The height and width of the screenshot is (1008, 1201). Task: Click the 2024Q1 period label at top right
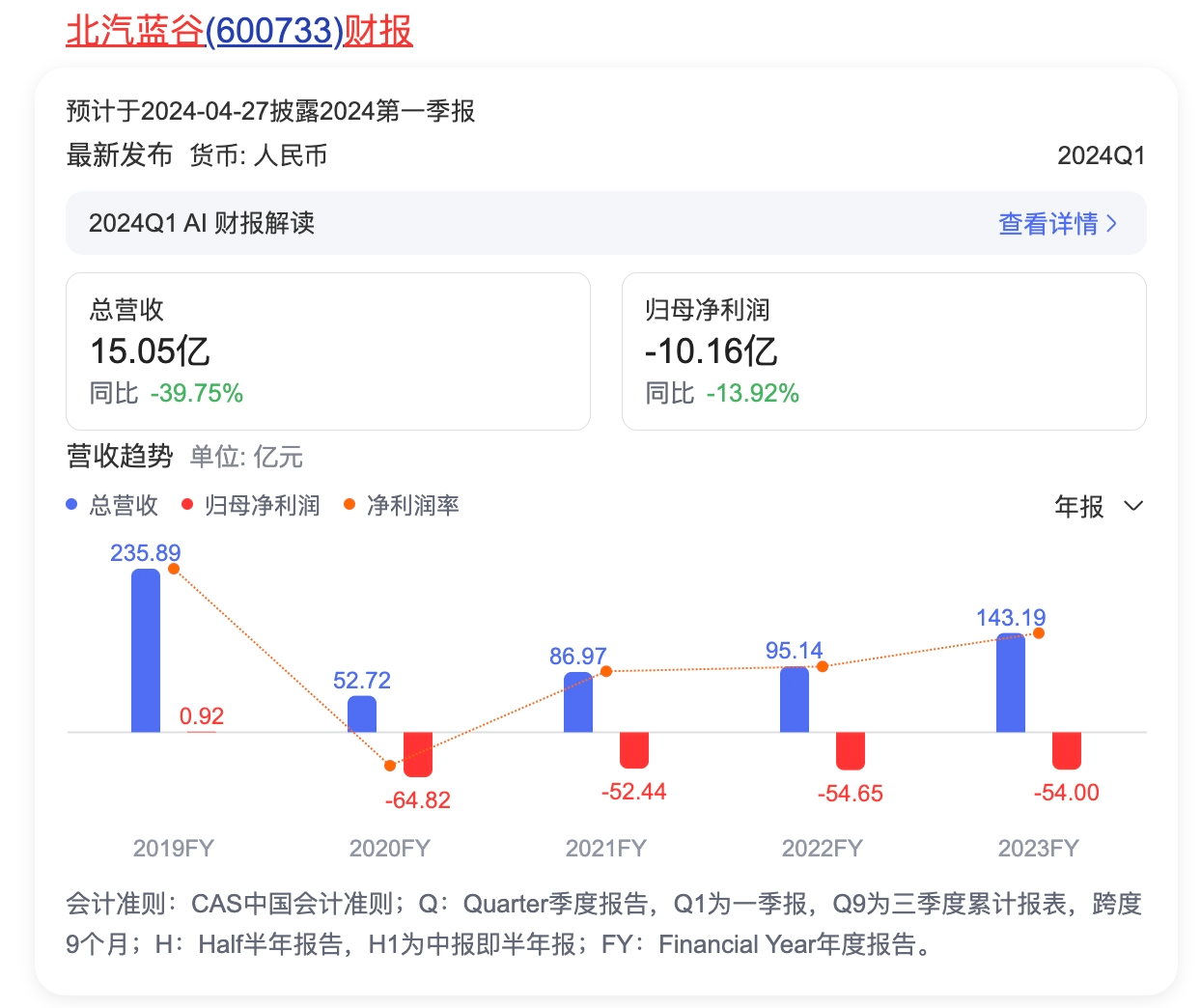tap(1102, 155)
